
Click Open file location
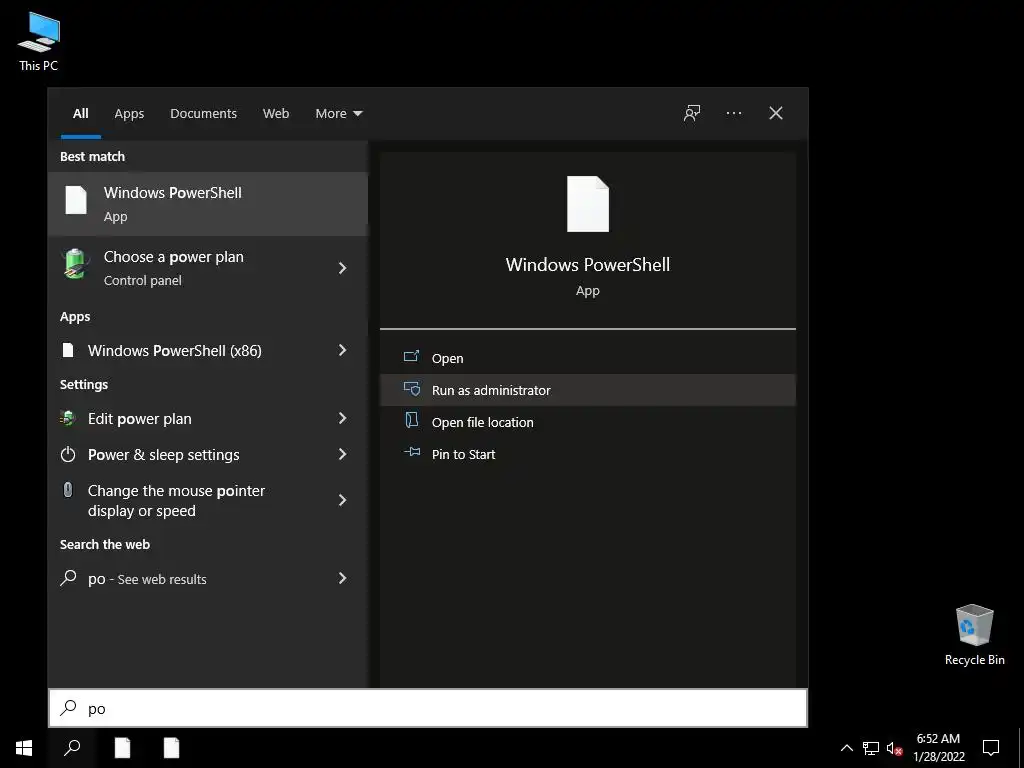(x=588, y=422)
